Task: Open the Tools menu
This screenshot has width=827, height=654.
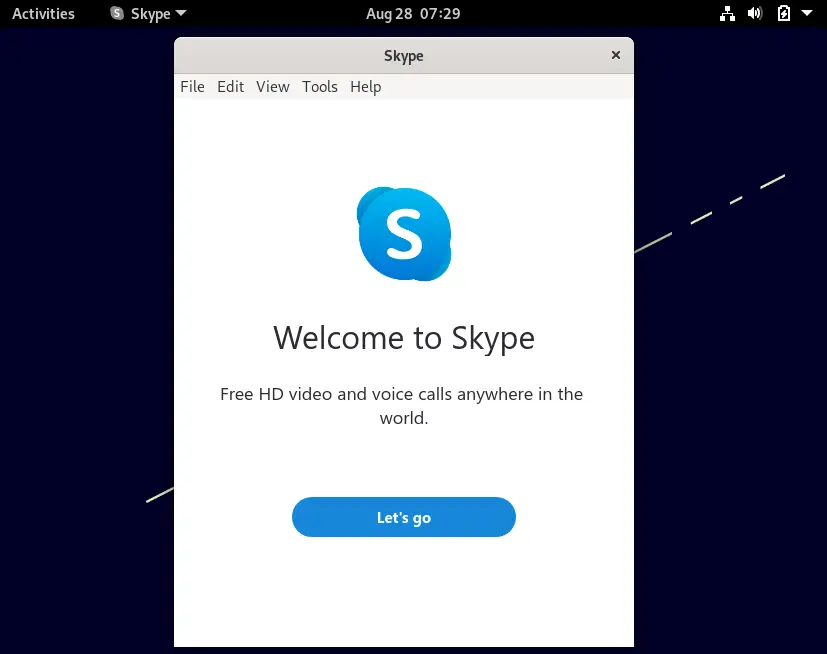Action: click(320, 86)
